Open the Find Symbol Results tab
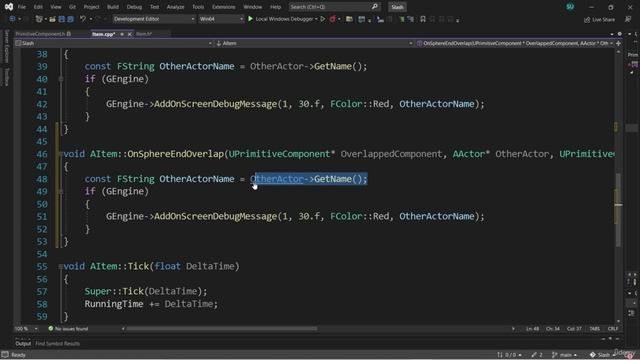 (x=58, y=343)
